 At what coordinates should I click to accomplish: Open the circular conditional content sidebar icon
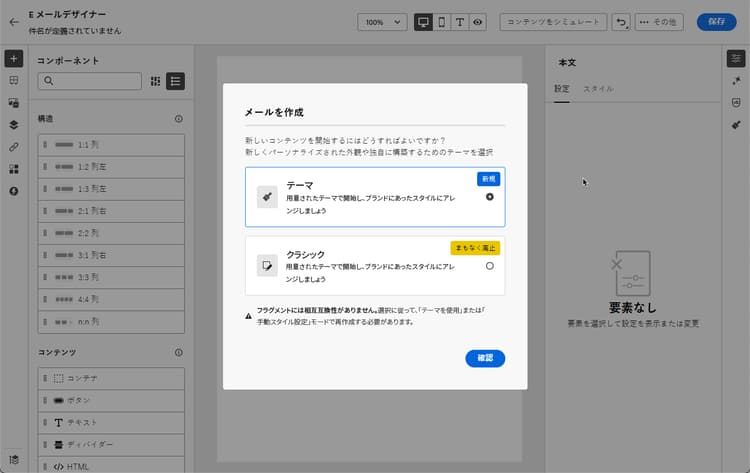(x=14, y=191)
